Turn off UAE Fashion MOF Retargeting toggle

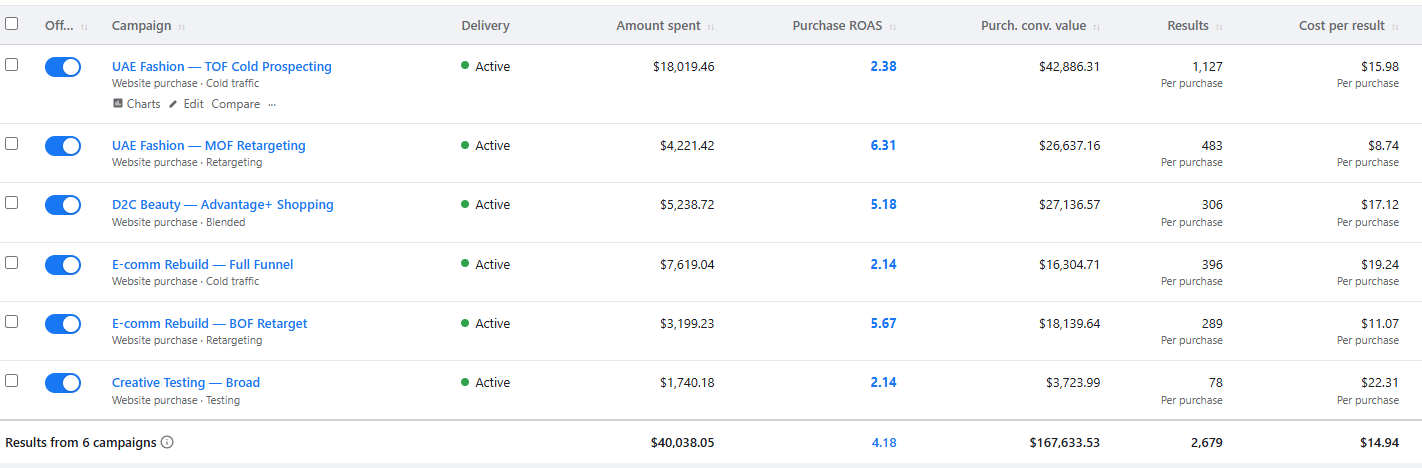point(63,146)
